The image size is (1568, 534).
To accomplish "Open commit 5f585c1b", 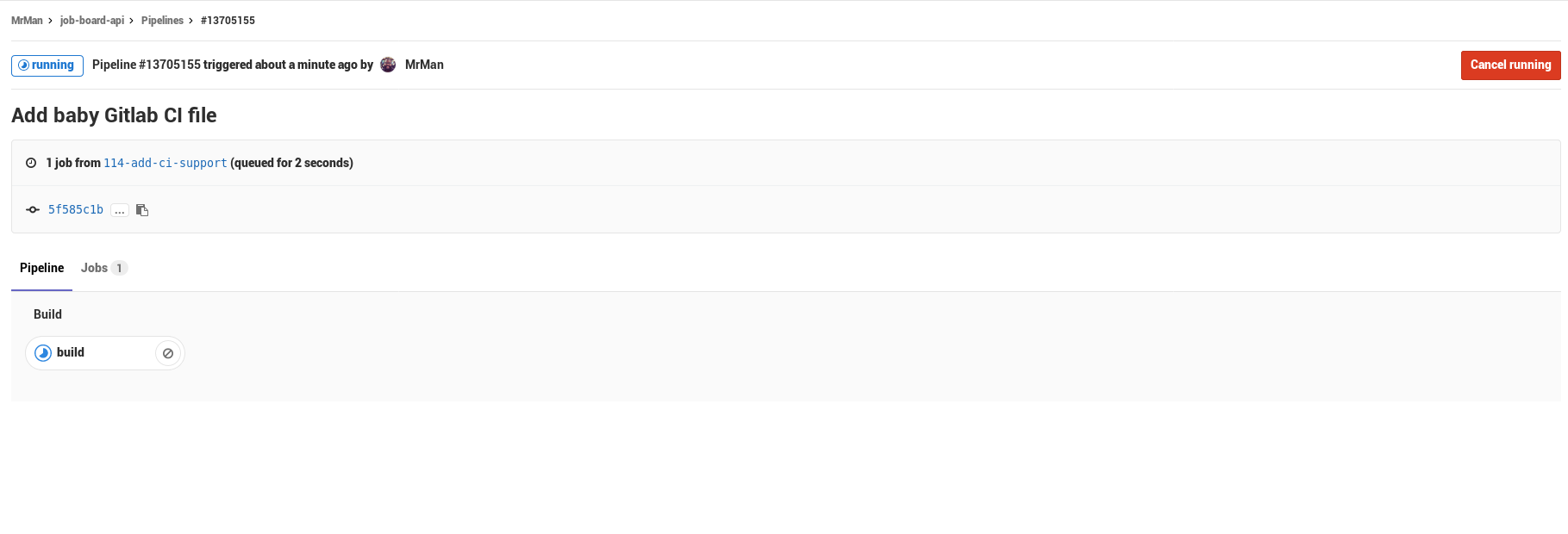I will (76, 209).
